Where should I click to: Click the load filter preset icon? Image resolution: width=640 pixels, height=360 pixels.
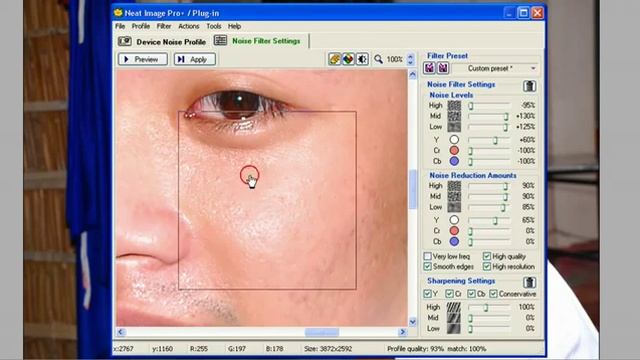coord(429,68)
